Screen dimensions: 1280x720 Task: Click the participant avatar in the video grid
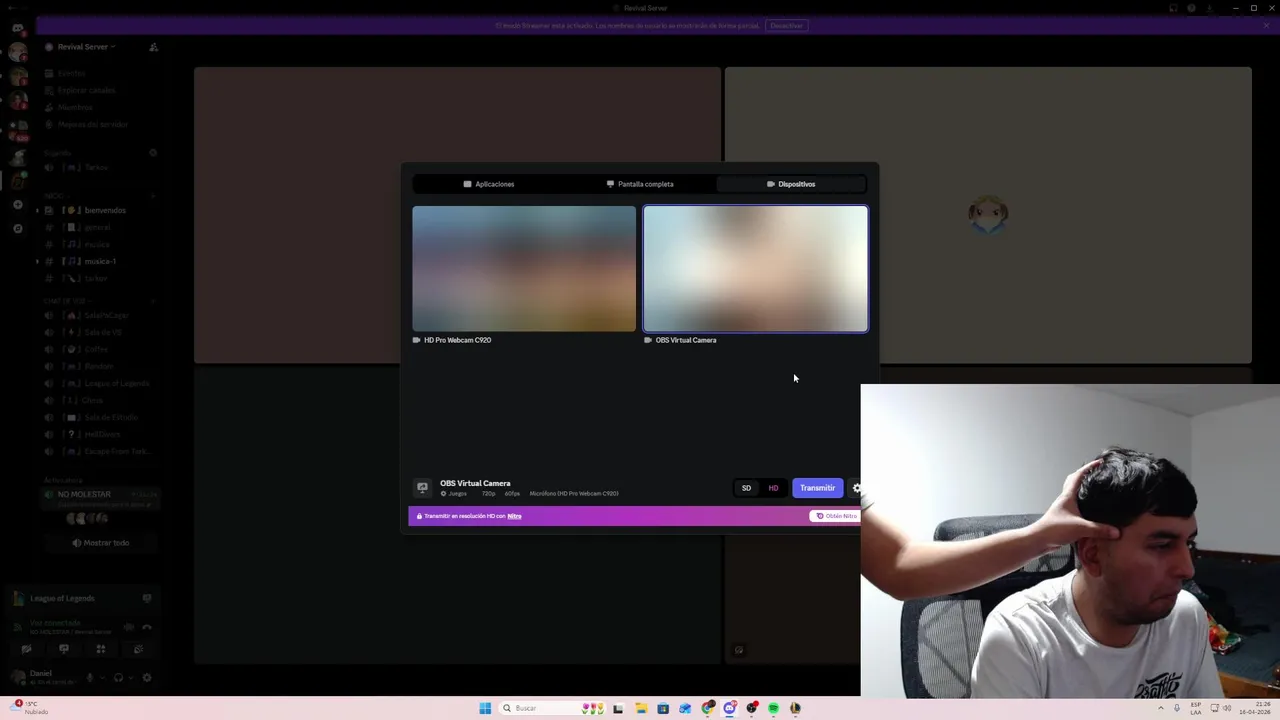coord(988,214)
